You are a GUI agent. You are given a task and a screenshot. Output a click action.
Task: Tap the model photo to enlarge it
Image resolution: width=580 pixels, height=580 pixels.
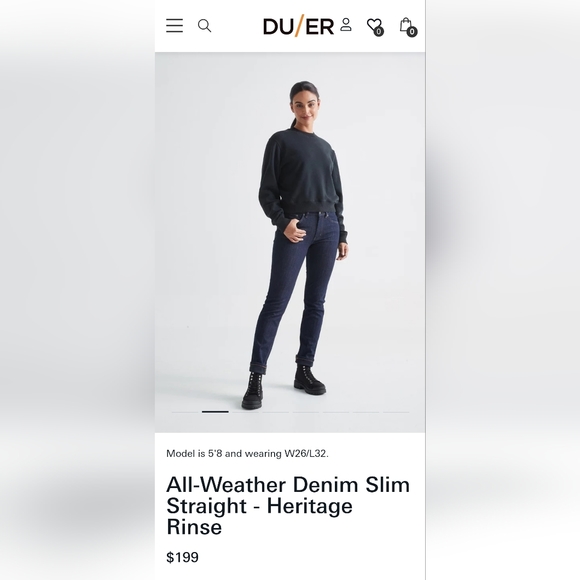click(x=290, y=242)
